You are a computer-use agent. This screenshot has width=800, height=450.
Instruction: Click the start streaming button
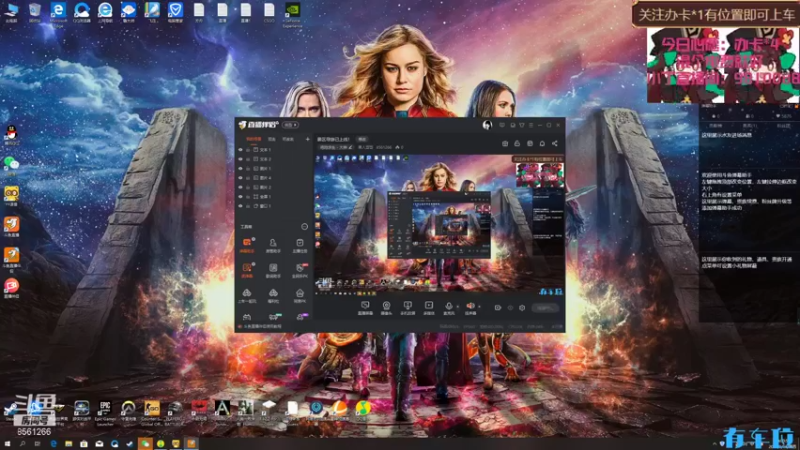coord(545,308)
